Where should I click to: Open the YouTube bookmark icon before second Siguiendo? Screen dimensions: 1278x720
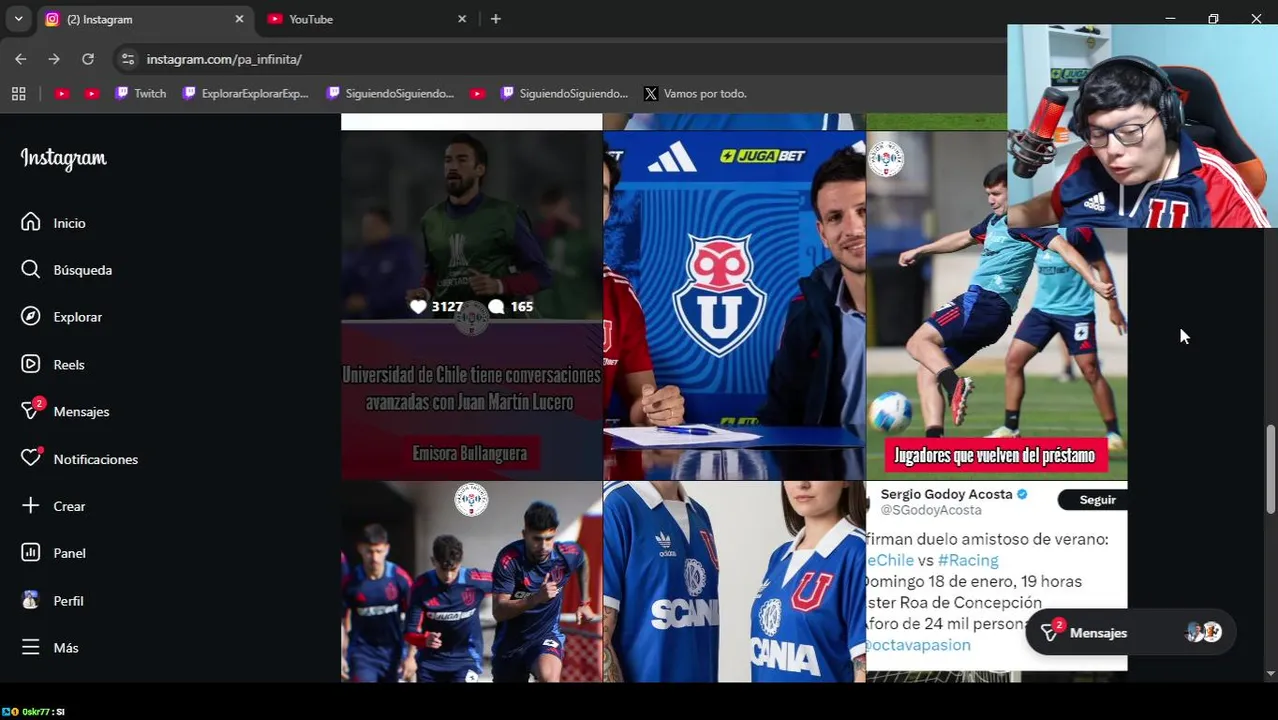(477, 93)
